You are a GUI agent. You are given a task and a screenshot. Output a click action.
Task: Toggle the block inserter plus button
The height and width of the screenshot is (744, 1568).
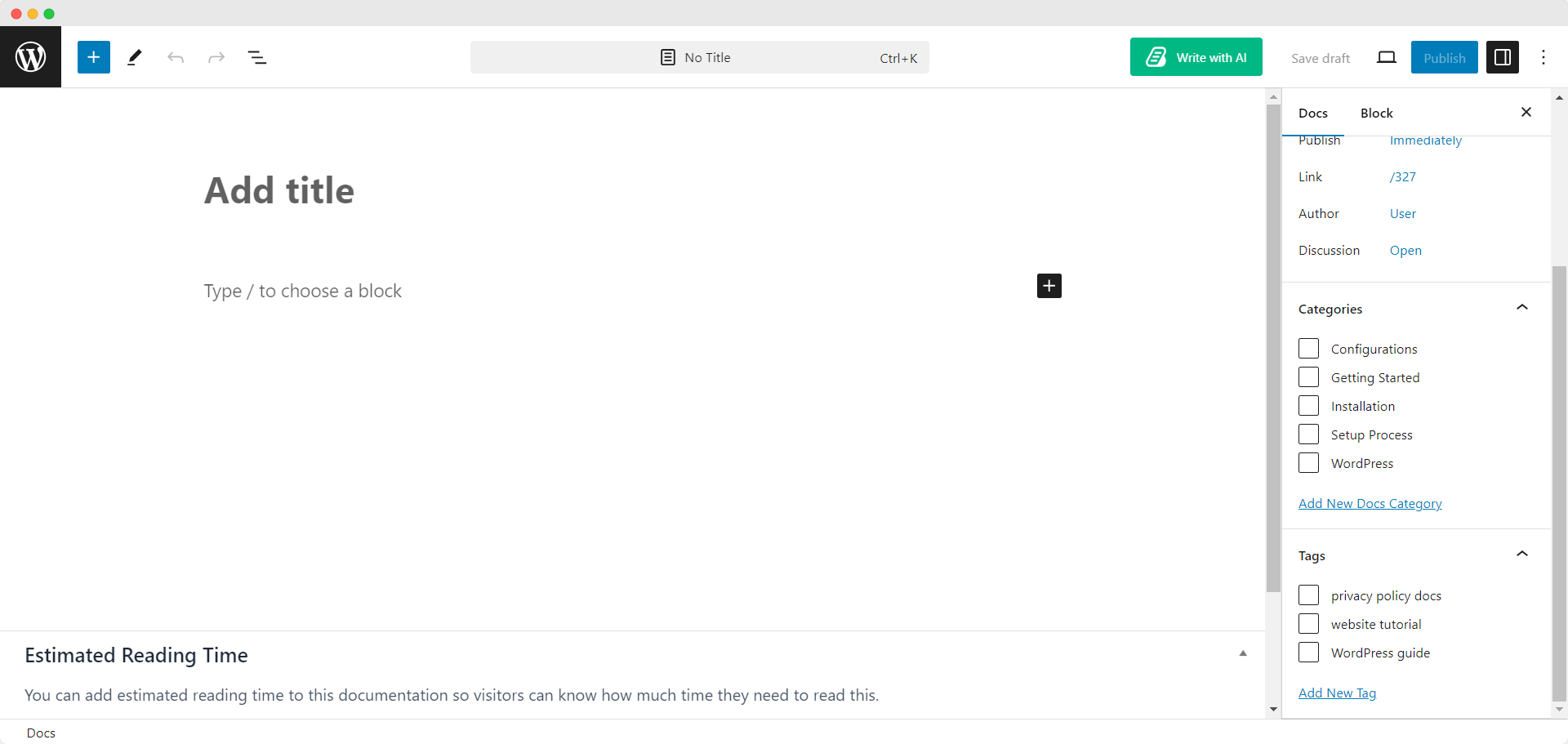pyautogui.click(x=94, y=57)
